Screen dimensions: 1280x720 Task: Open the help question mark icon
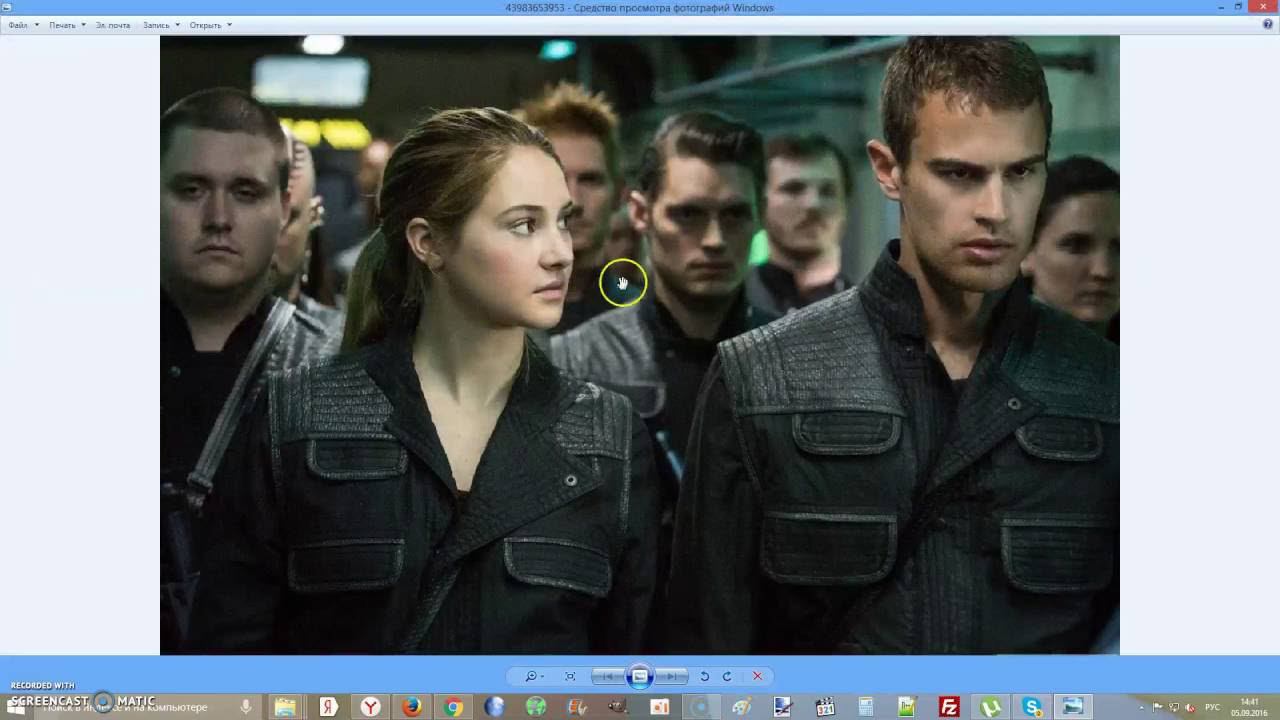(1268, 25)
